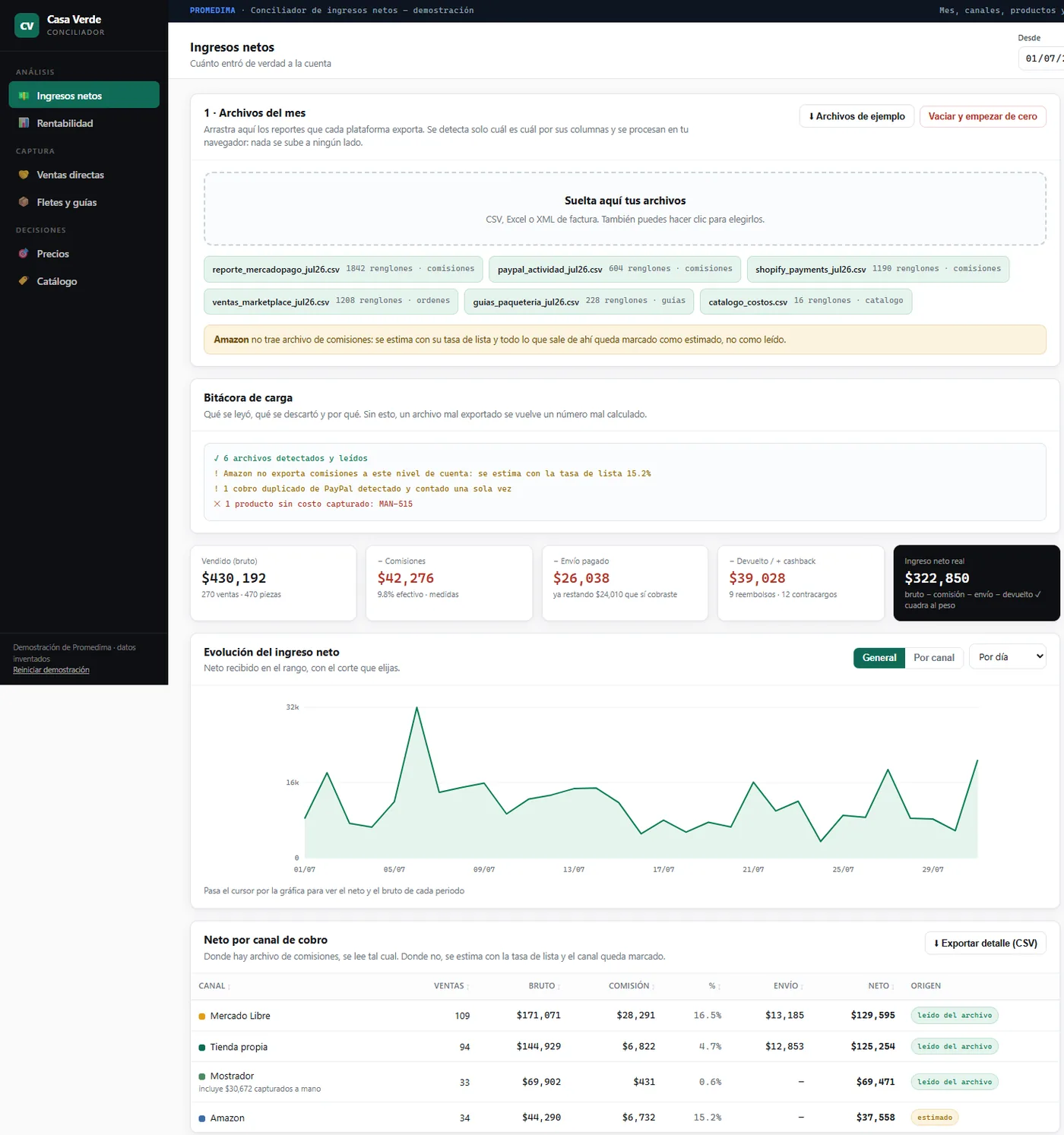Image resolution: width=1064 pixels, height=1135 pixels.
Task: Switch chart to Por canal view
Action: [934, 657]
